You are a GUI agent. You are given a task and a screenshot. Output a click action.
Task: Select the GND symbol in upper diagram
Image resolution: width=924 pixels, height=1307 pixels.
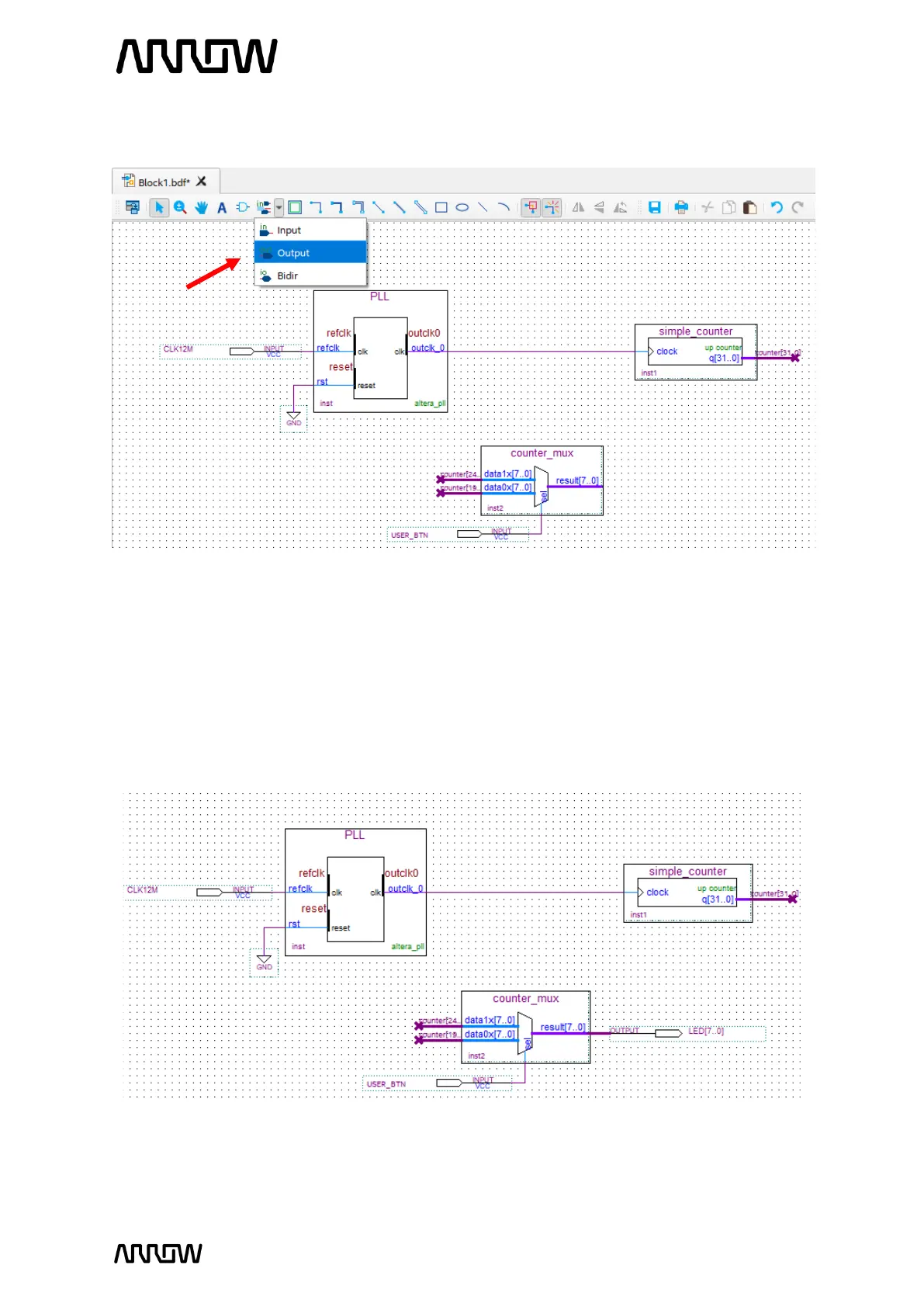[x=293, y=418]
